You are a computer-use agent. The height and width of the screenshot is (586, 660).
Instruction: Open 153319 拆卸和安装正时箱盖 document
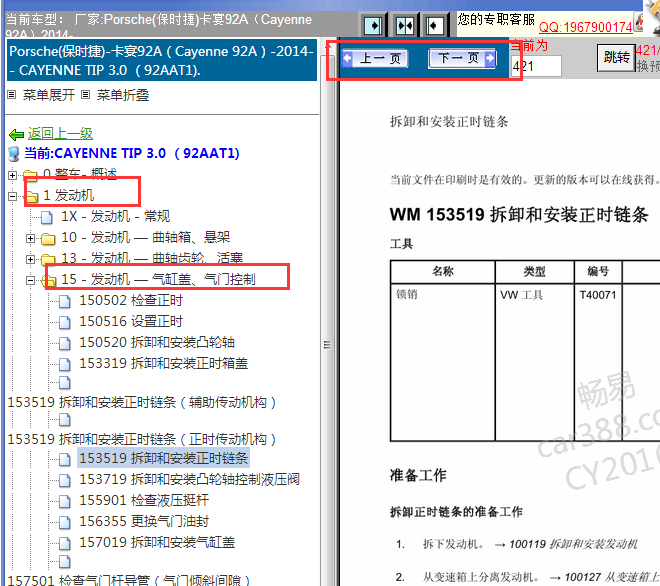point(164,363)
